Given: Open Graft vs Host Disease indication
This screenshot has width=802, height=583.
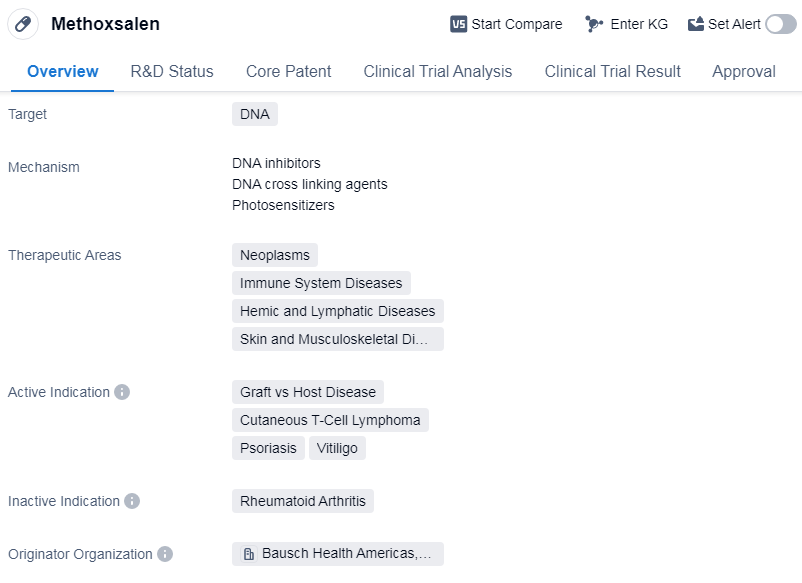Looking at the screenshot, I should [x=308, y=392].
